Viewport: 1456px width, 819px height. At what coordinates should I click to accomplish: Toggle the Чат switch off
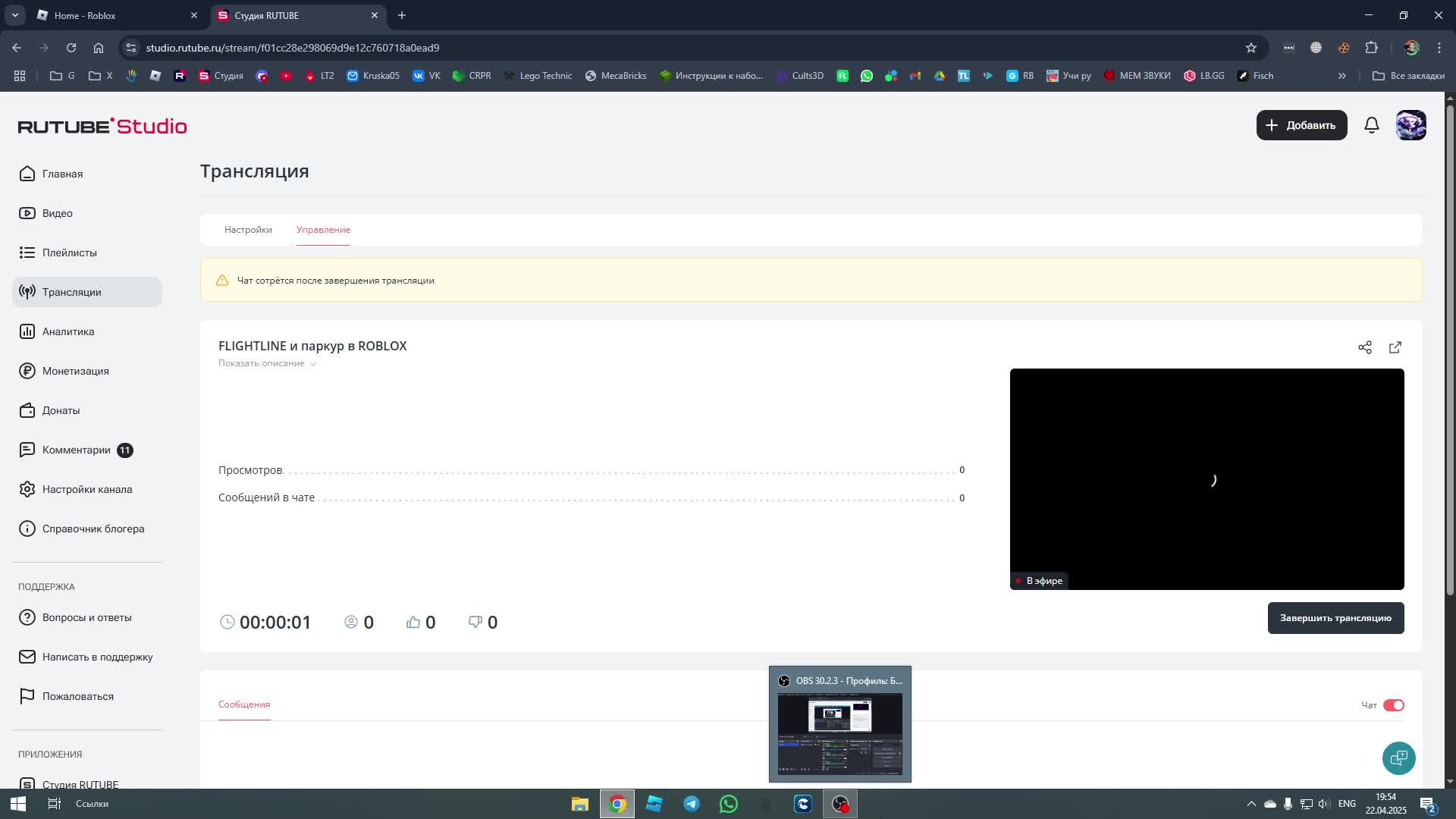click(x=1394, y=705)
